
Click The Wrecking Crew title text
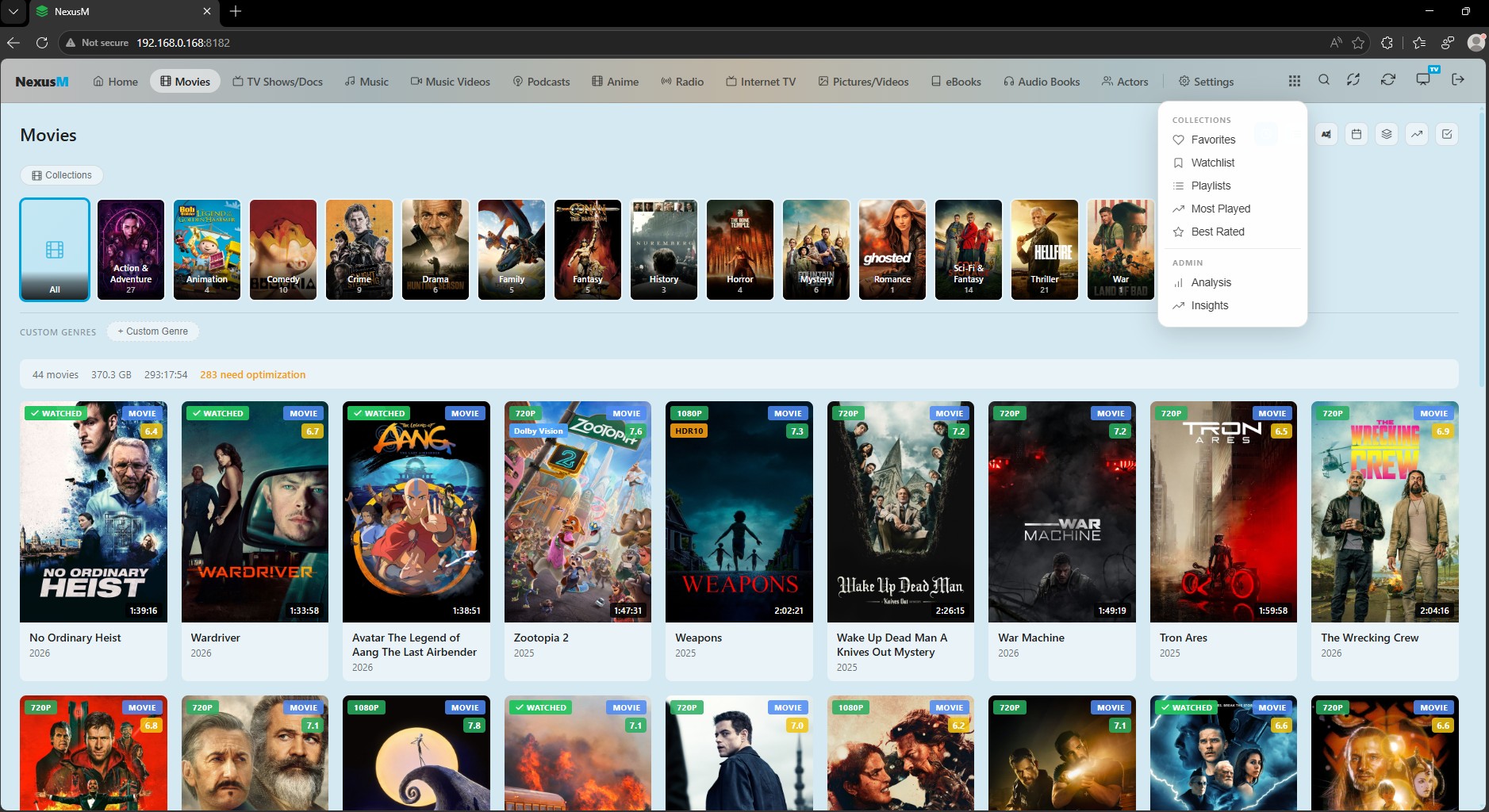(1369, 638)
